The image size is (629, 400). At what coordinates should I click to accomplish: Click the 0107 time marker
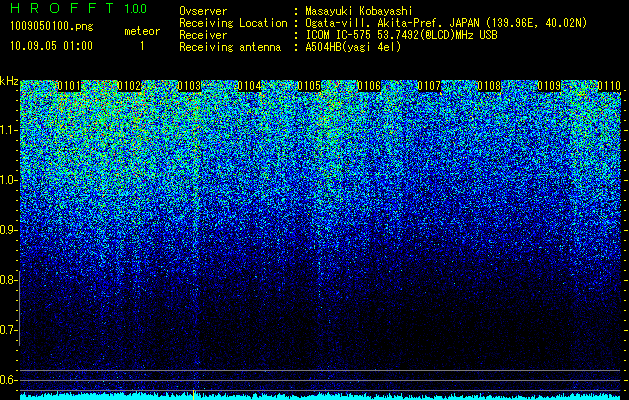(x=429, y=86)
